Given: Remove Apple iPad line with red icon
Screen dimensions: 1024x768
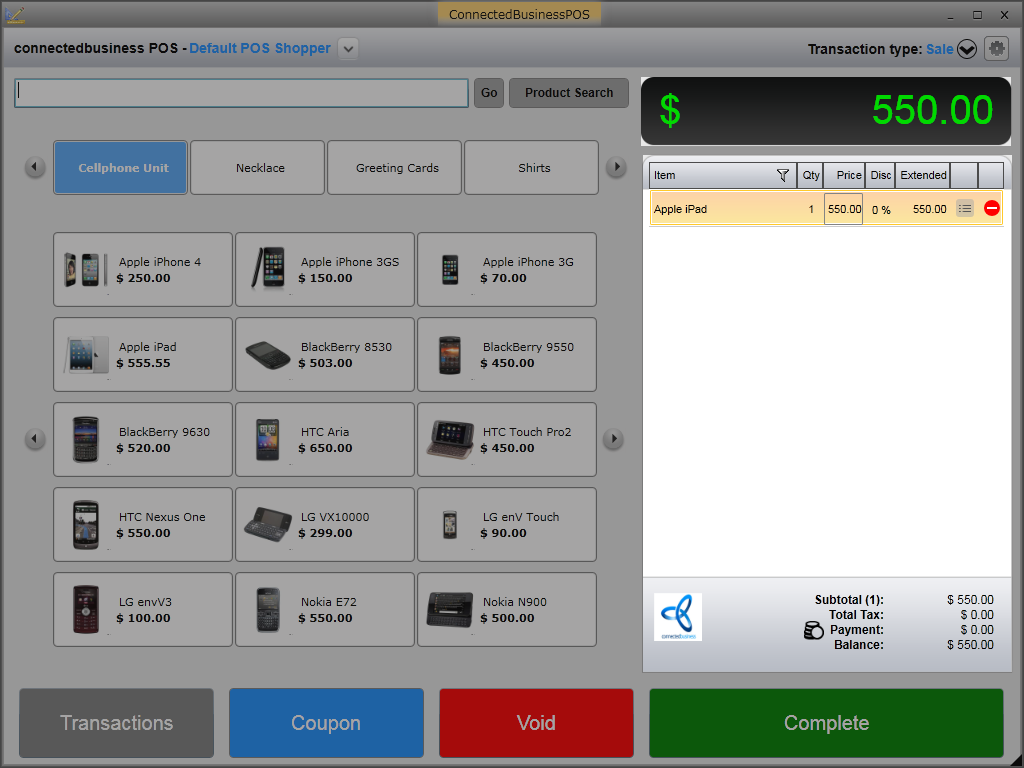Looking at the screenshot, I should [991, 208].
